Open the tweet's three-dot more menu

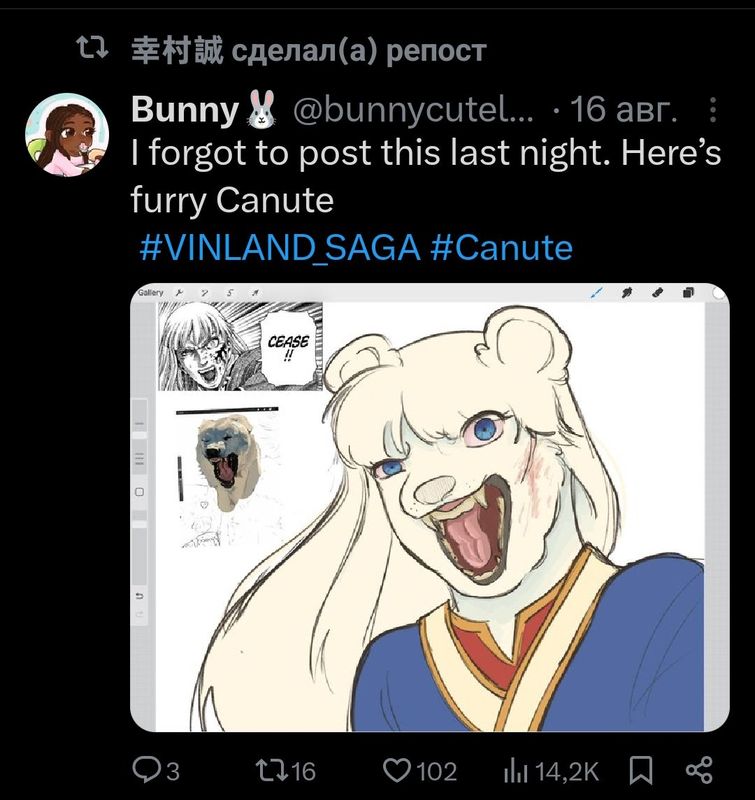[711, 109]
